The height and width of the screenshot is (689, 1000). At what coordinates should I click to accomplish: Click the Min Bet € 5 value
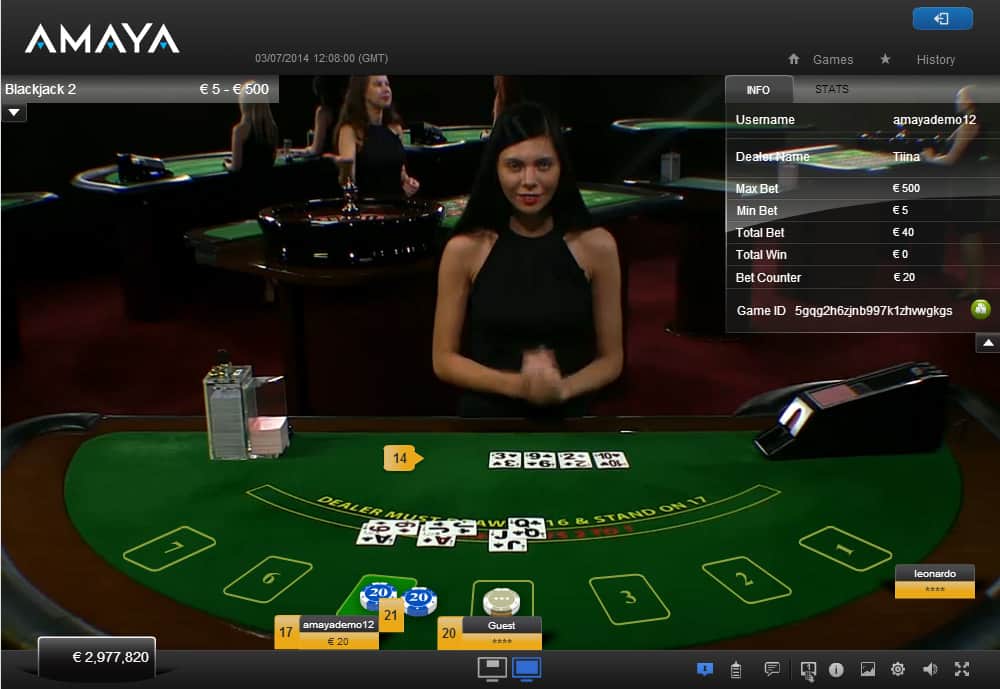[x=900, y=210]
